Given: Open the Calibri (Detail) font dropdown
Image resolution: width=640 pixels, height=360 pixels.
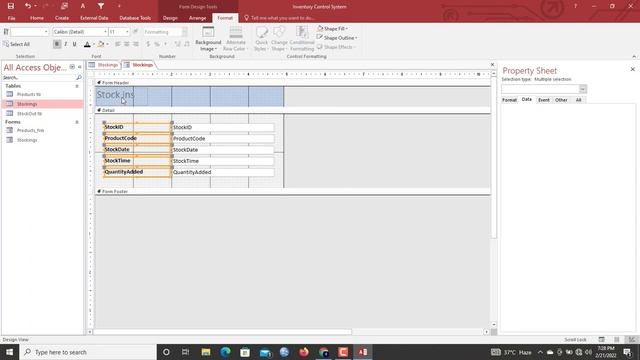Looking at the screenshot, I should point(105,31).
